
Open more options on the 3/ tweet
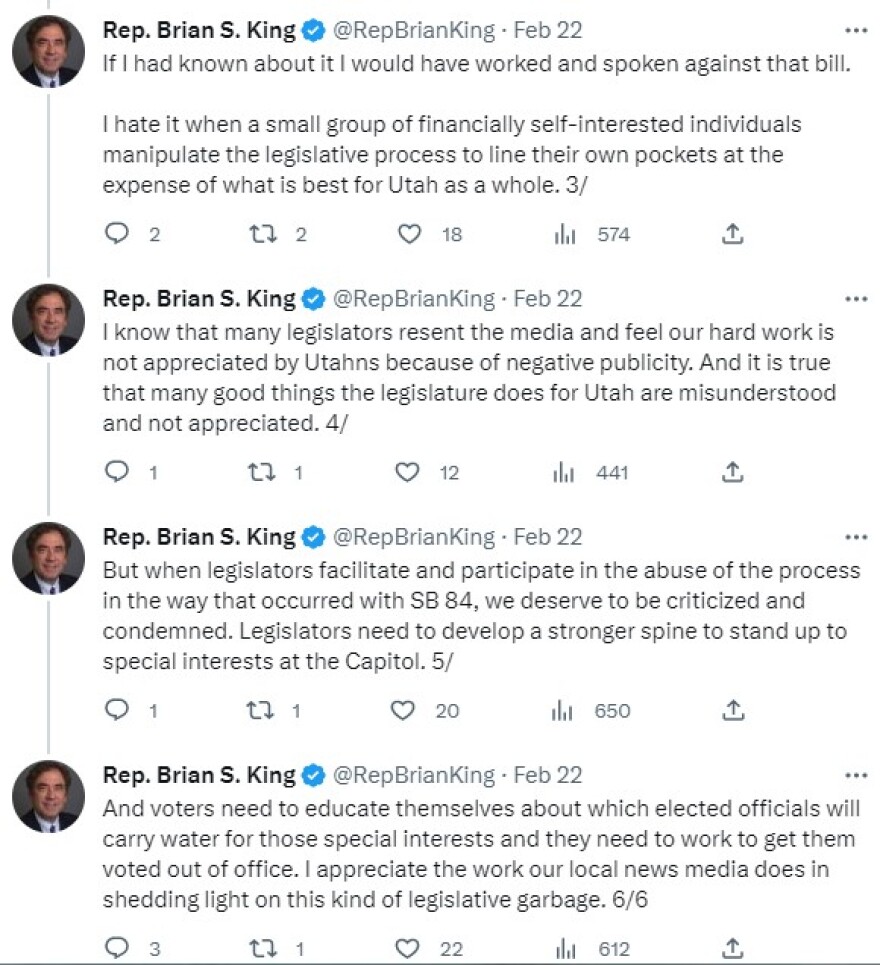(856, 30)
